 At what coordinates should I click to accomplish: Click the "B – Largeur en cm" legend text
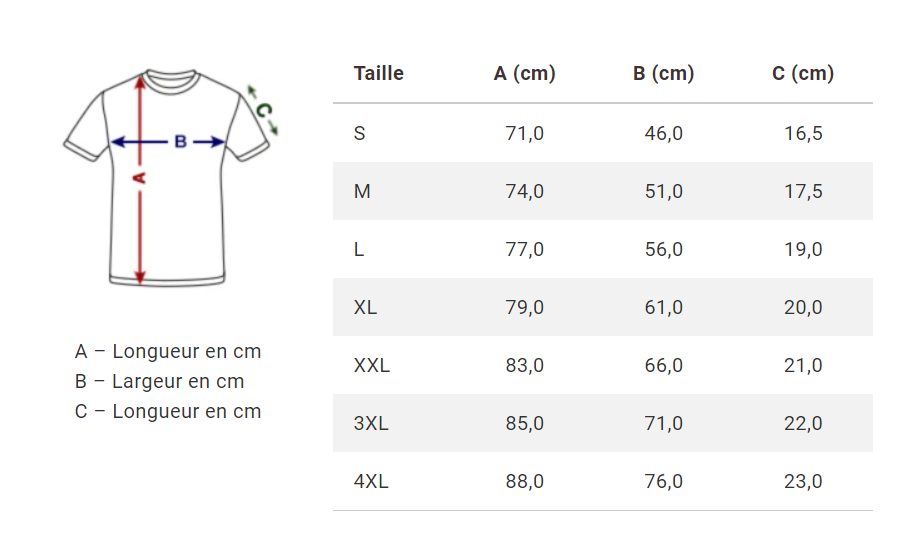click(159, 381)
